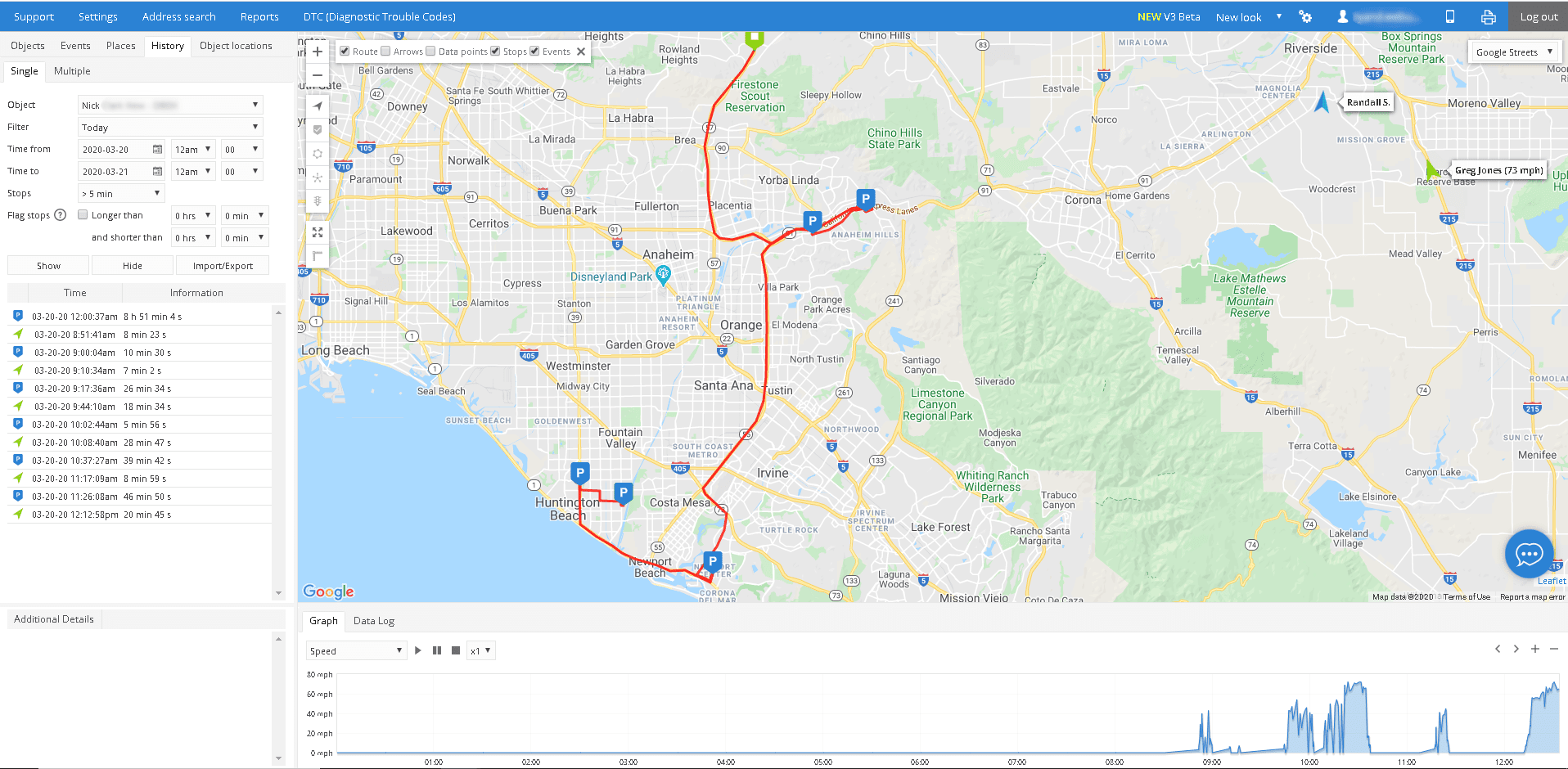This screenshot has height=769, width=1568.
Task: Enable the Arrows checkbox above the map
Action: click(x=385, y=51)
